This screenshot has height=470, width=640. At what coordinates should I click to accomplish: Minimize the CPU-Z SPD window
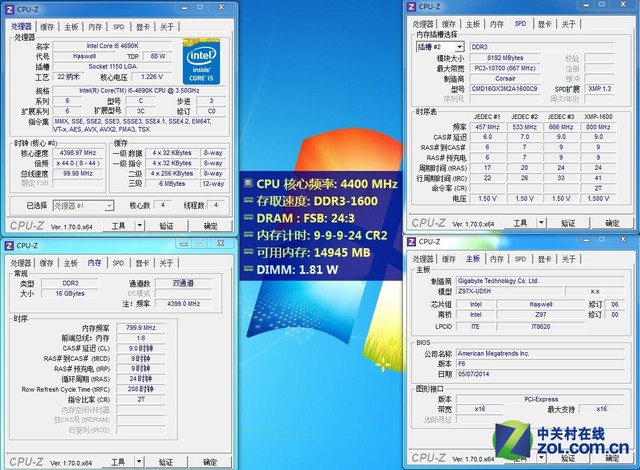[586, 5]
